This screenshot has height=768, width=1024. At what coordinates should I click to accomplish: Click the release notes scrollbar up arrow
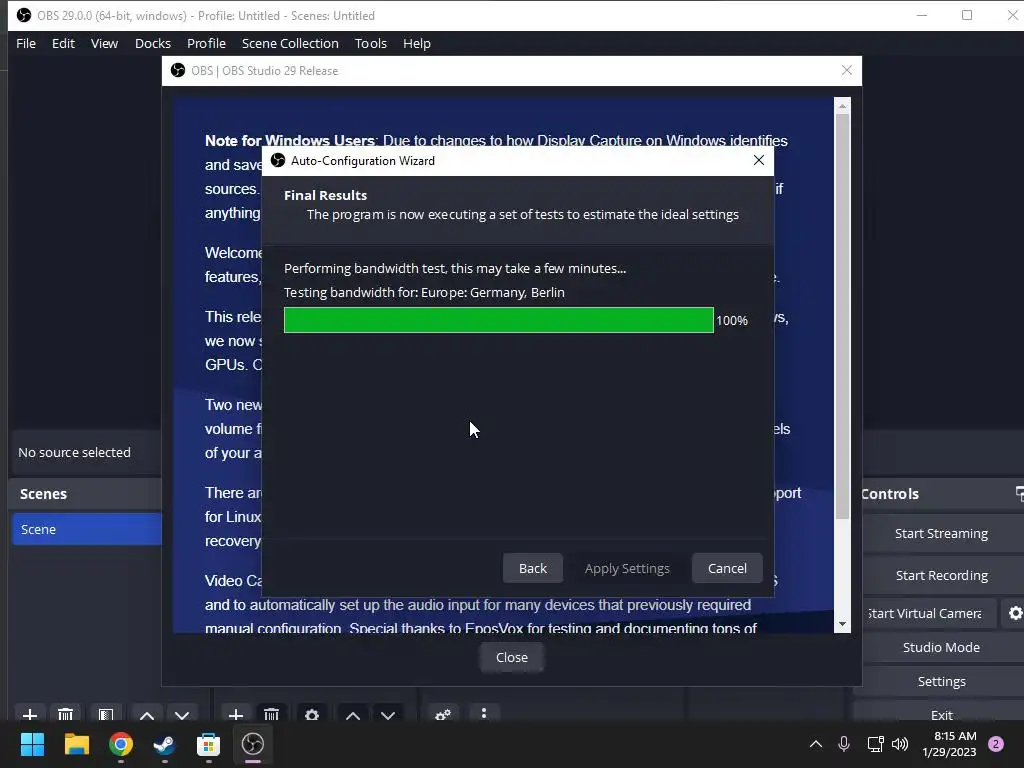pyautogui.click(x=842, y=105)
